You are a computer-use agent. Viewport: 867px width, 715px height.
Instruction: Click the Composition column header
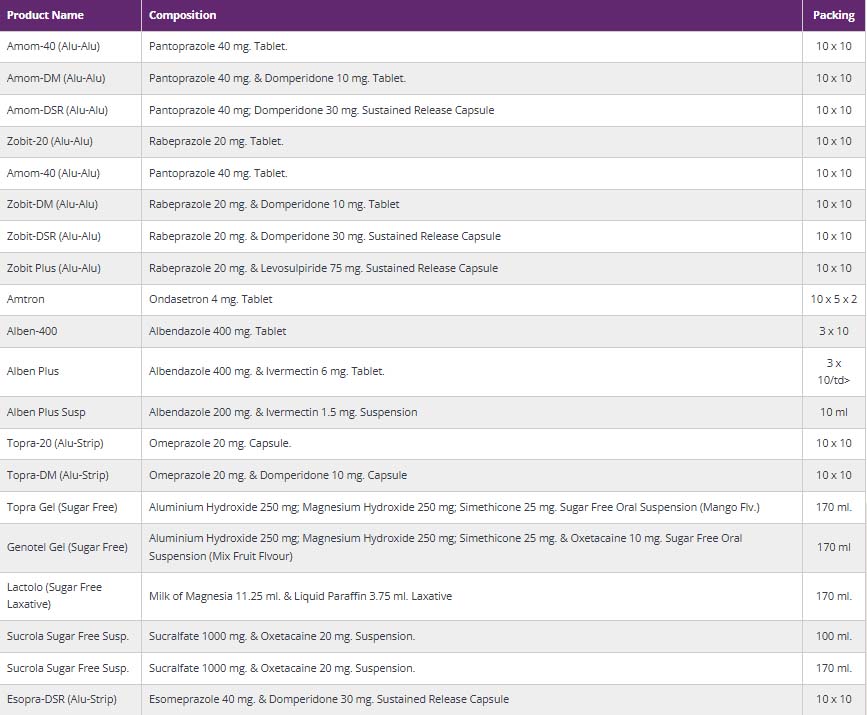click(183, 15)
